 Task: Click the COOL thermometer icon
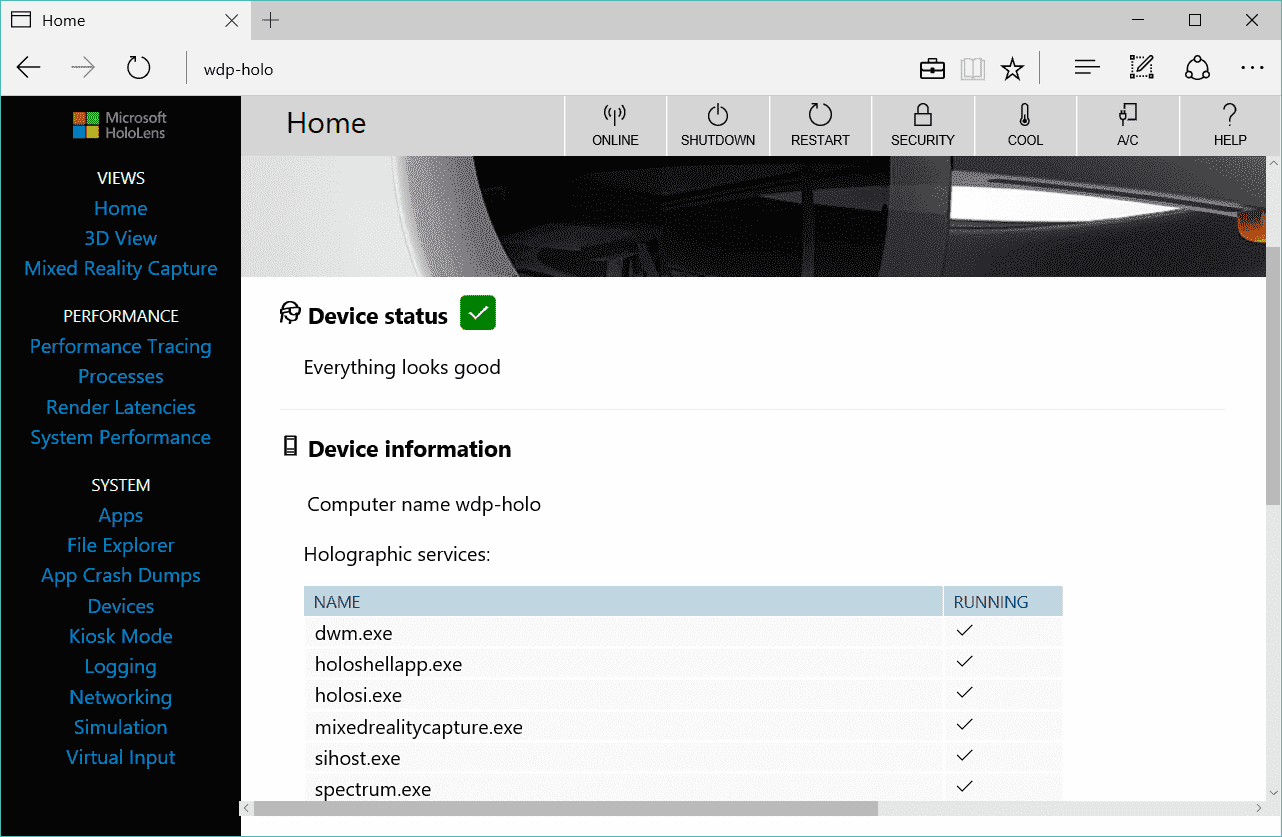click(x=1025, y=114)
